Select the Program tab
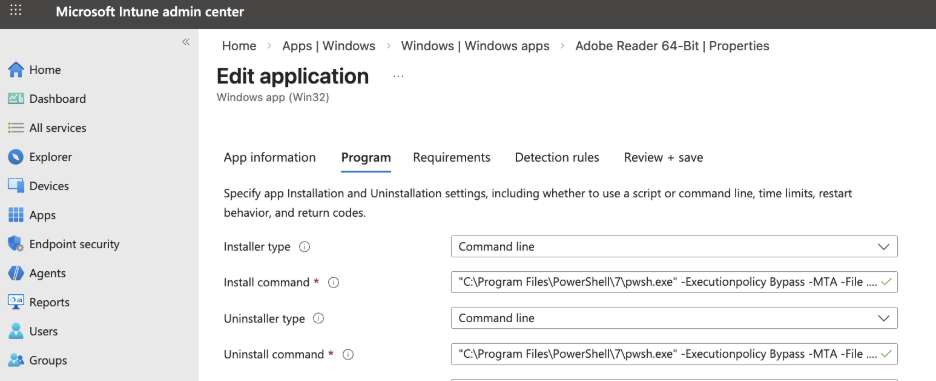This screenshot has height=381, width=936. pyautogui.click(x=366, y=158)
